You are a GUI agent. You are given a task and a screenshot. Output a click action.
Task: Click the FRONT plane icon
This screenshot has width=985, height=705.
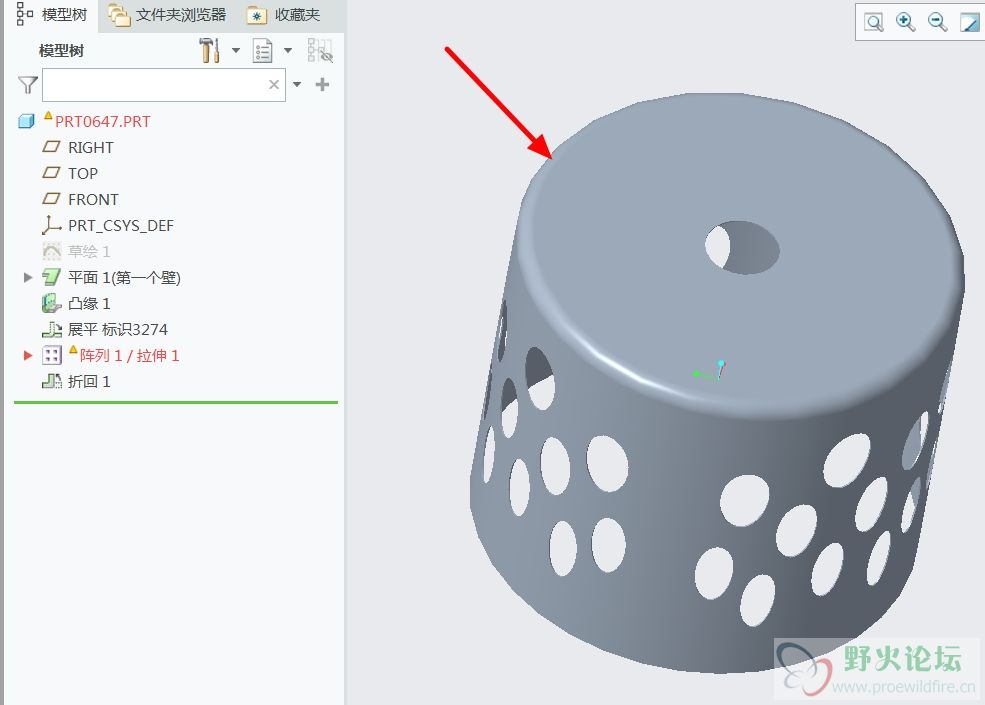click(51, 199)
